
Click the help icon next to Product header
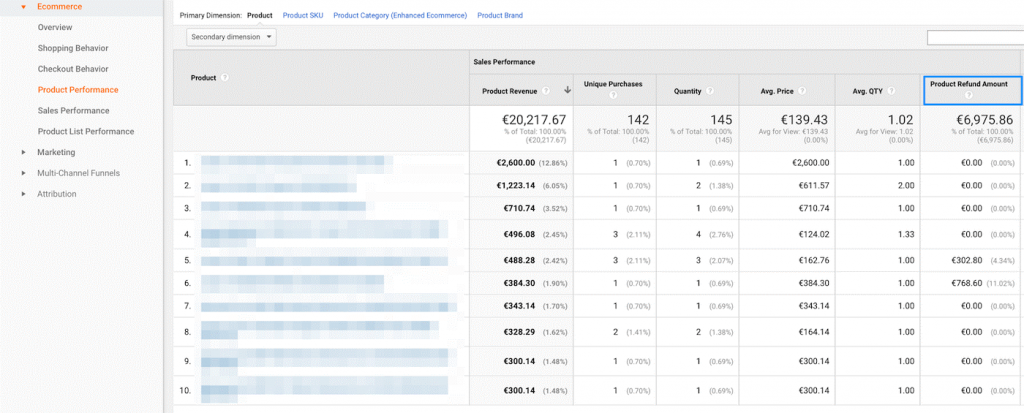coord(224,78)
